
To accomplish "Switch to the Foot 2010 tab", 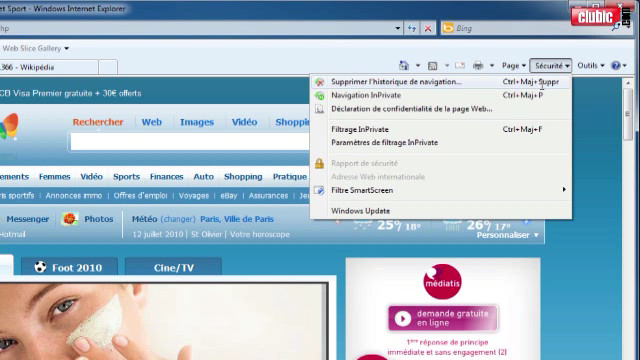I will pos(69,267).
